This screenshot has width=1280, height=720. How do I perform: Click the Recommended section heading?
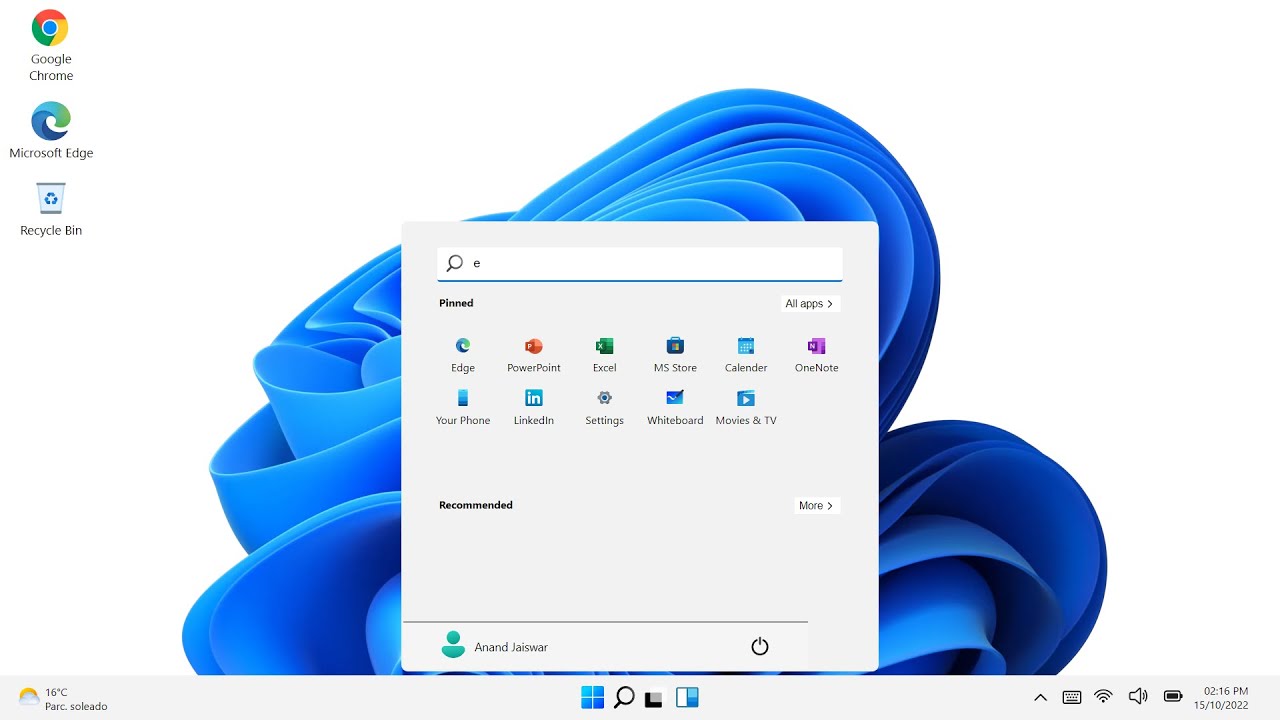coord(476,505)
